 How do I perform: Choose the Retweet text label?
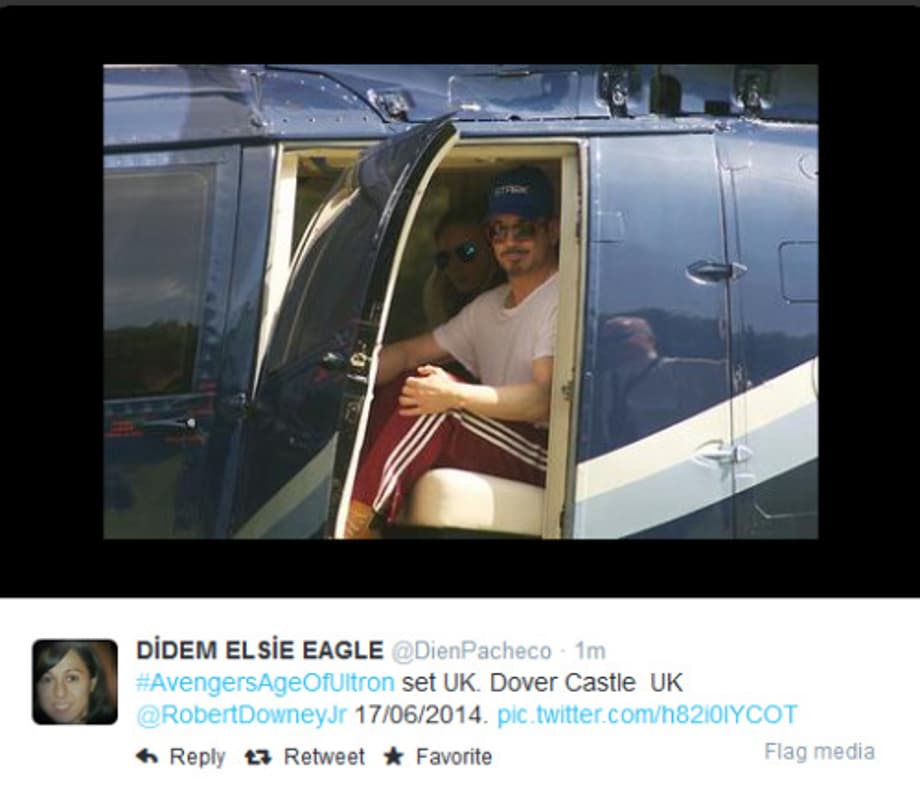pos(324,757)
